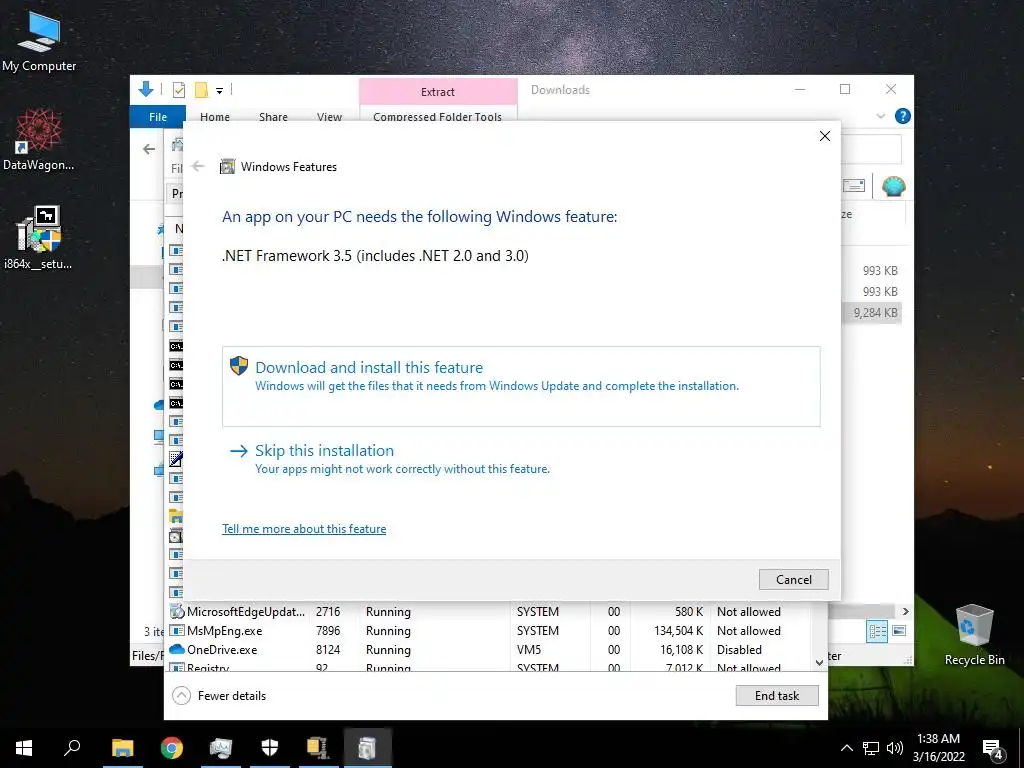Click the Windows Features installer taskbar icon
The width and height of the screenshot is (1024, 768).
pos(367,748)
